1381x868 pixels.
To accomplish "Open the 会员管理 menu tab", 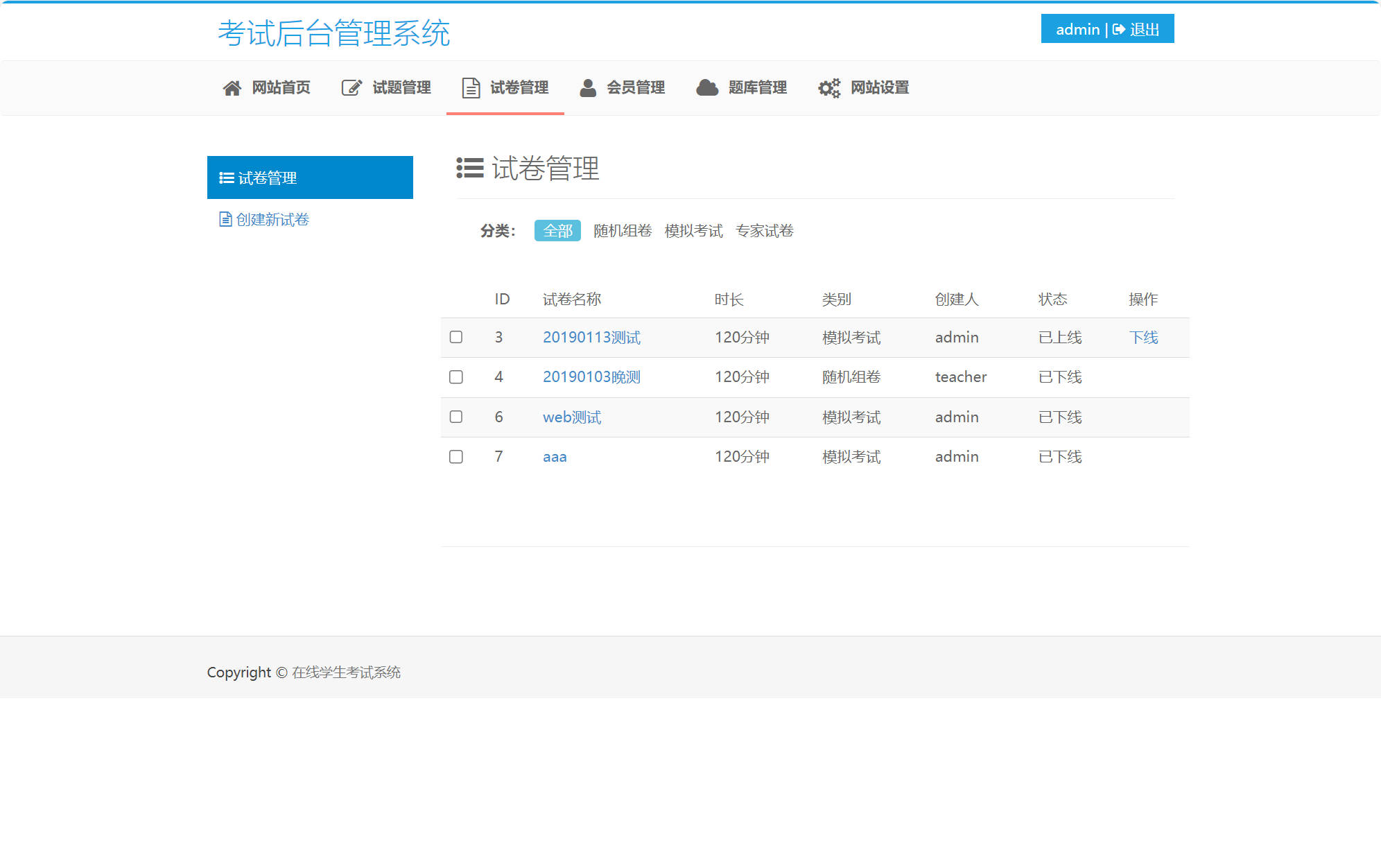I will (636, 87).
